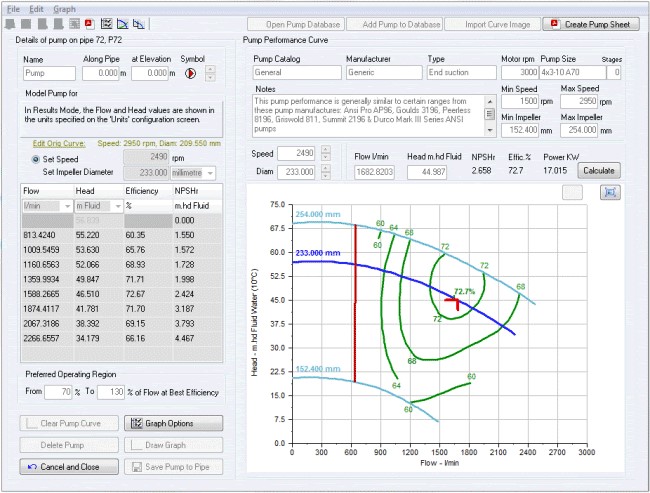The height and width of the screenshot is (493, 650).
Task: Click the blue zoom-fit icon above the graph
Action: click(x=611, y=190)
